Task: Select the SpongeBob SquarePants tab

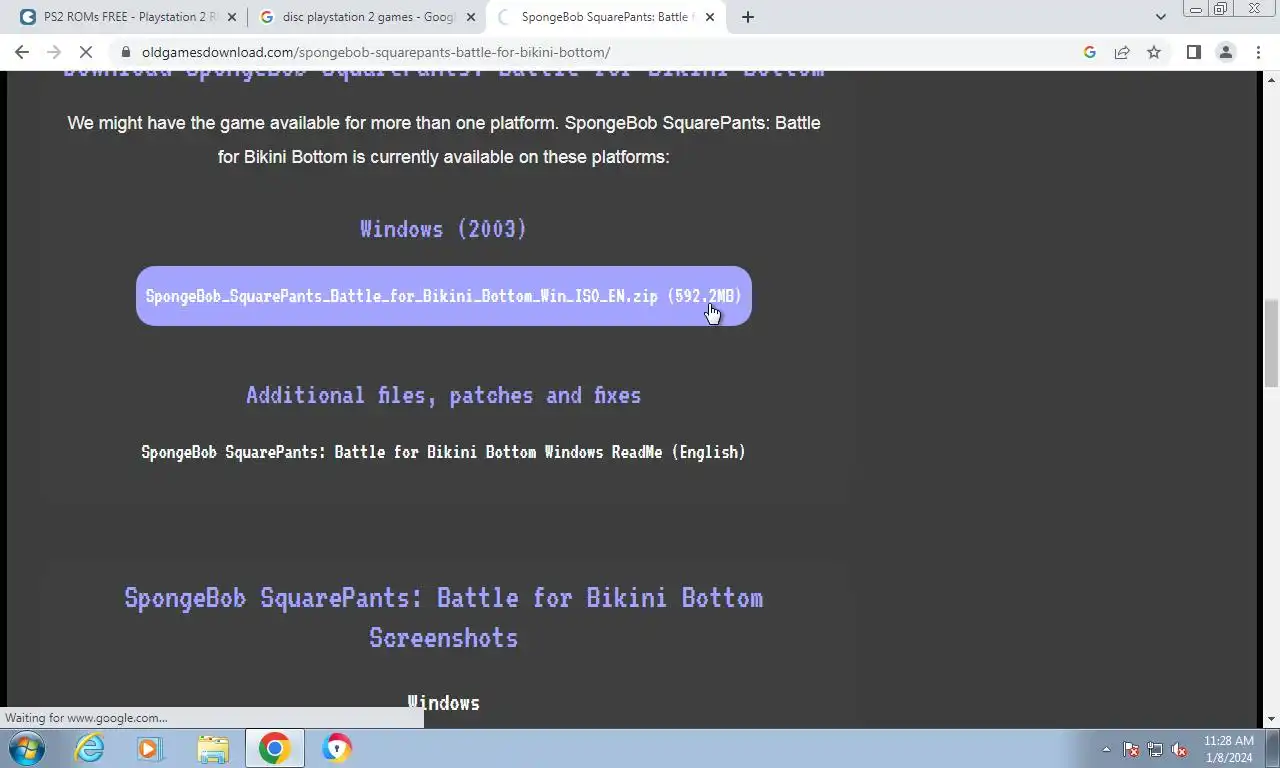Action: (x=607, y=17)
